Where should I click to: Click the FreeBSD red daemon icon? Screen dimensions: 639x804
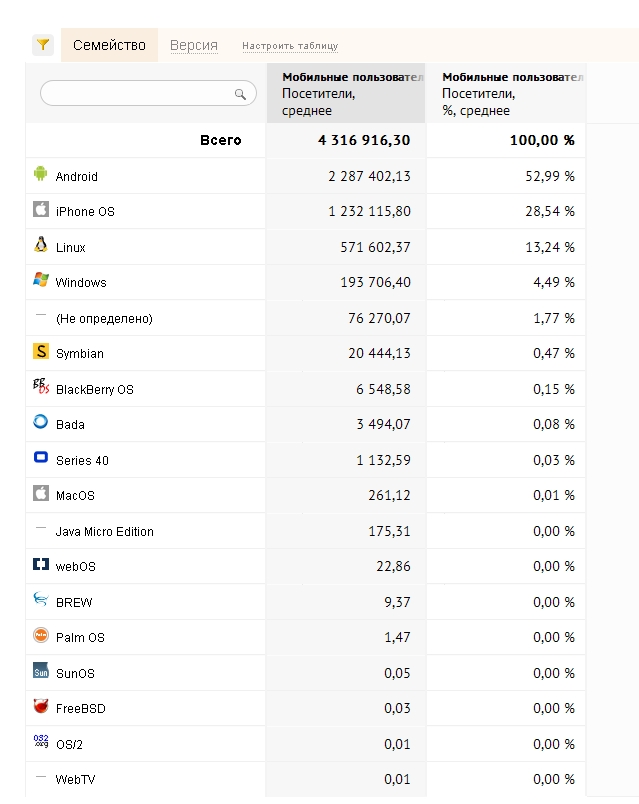tap(41, 706)
